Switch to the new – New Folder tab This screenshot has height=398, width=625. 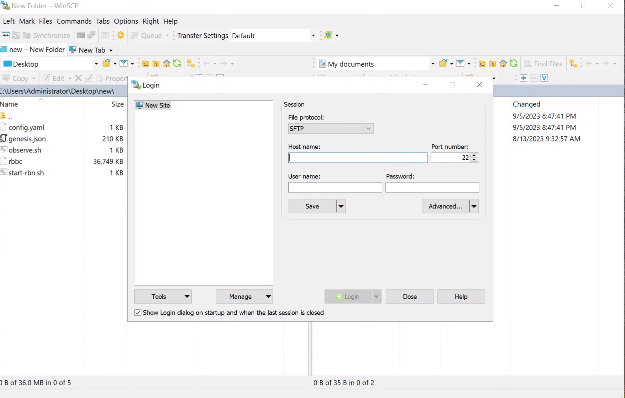click(x=33, y=49)
